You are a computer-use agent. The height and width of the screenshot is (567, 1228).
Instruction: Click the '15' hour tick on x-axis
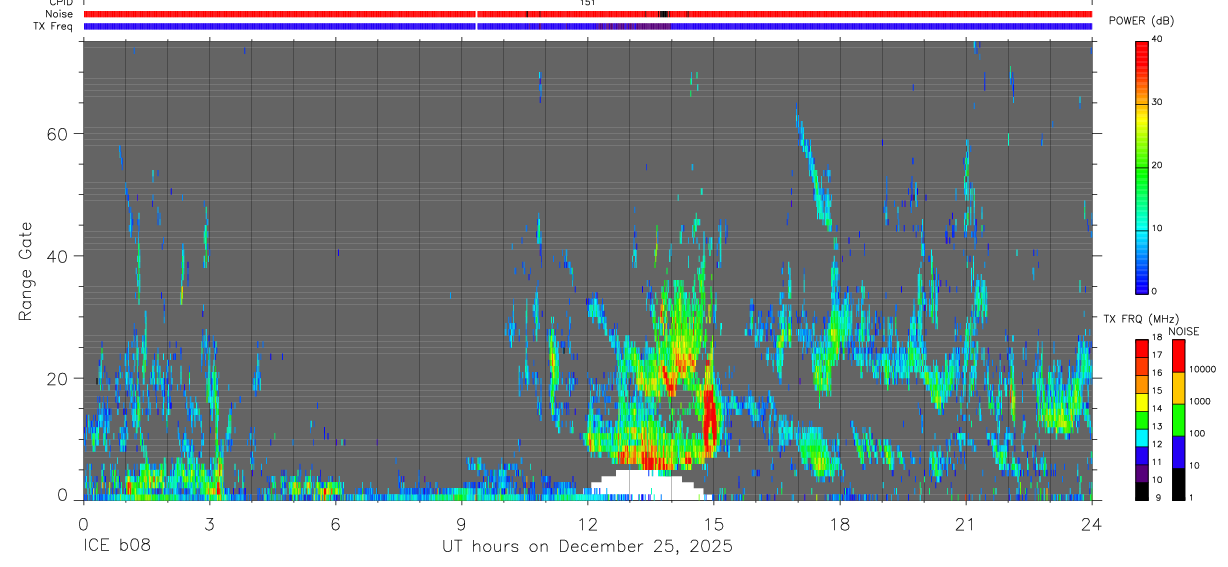[x=713, y=523]
